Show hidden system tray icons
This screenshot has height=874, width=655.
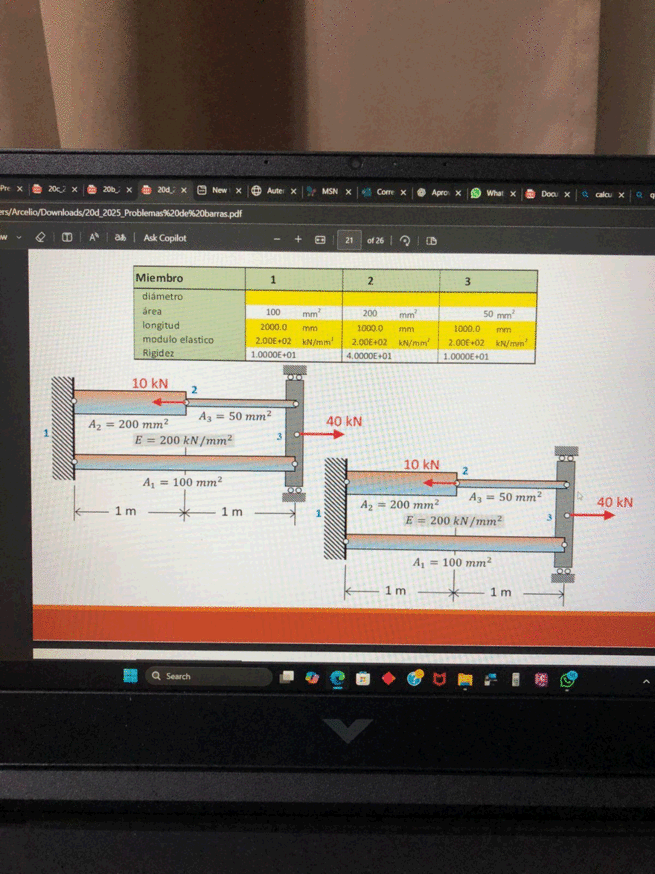click(x=646, y=681)
